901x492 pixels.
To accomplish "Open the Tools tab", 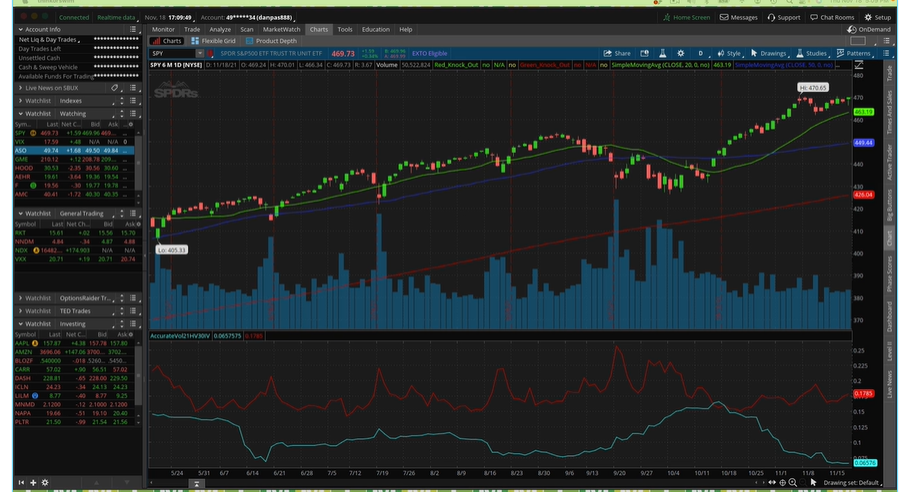I will 345,29.
